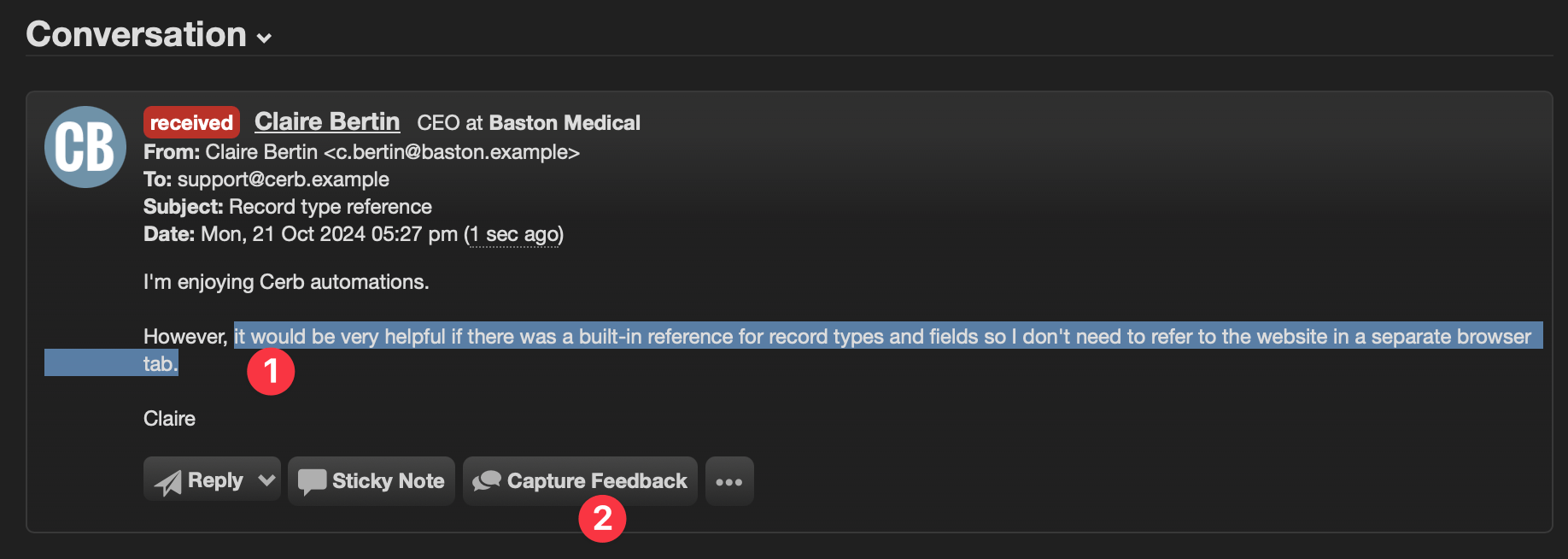Click the paper plane icon on Reply

pos(168,482)
